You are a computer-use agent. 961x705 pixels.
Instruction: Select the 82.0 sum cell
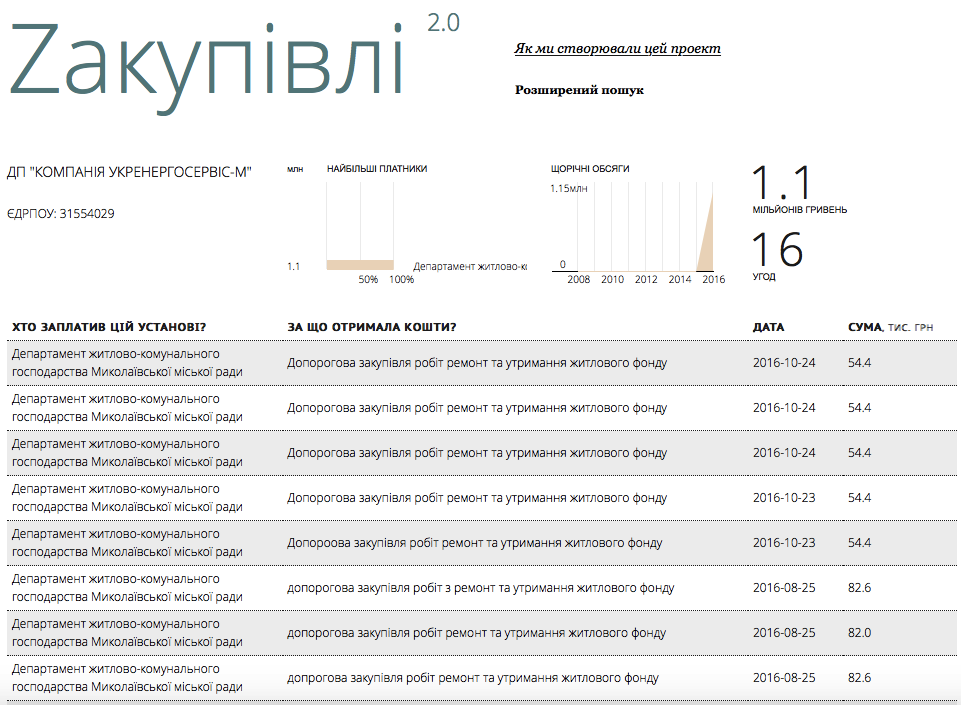click(859, 633)
